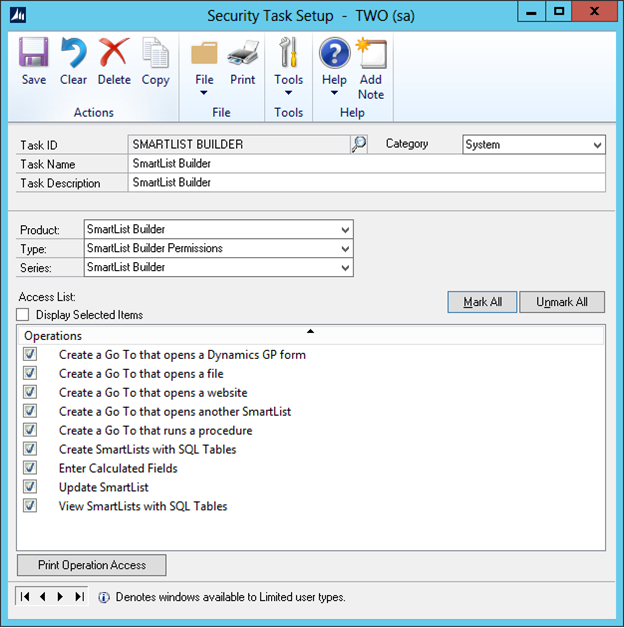Click the Dynamics GP icon in title bar
The width and height of the screenshot is (624, 628).
click(18, 15)
